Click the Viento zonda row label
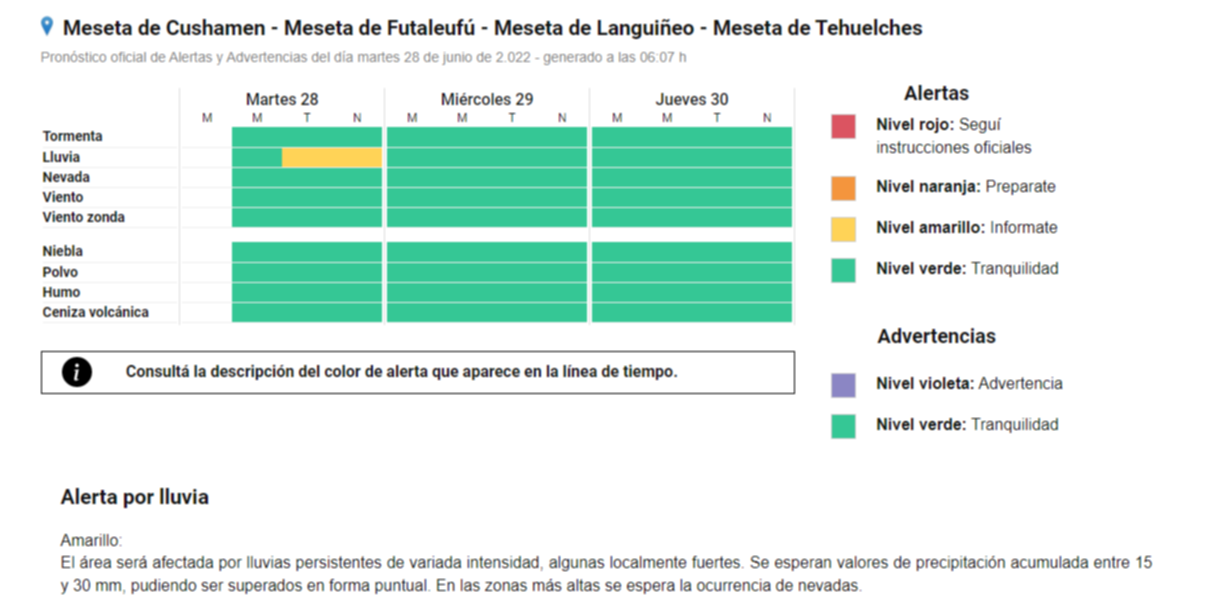The image size is (1218, 604). click(x=84, y=217)
